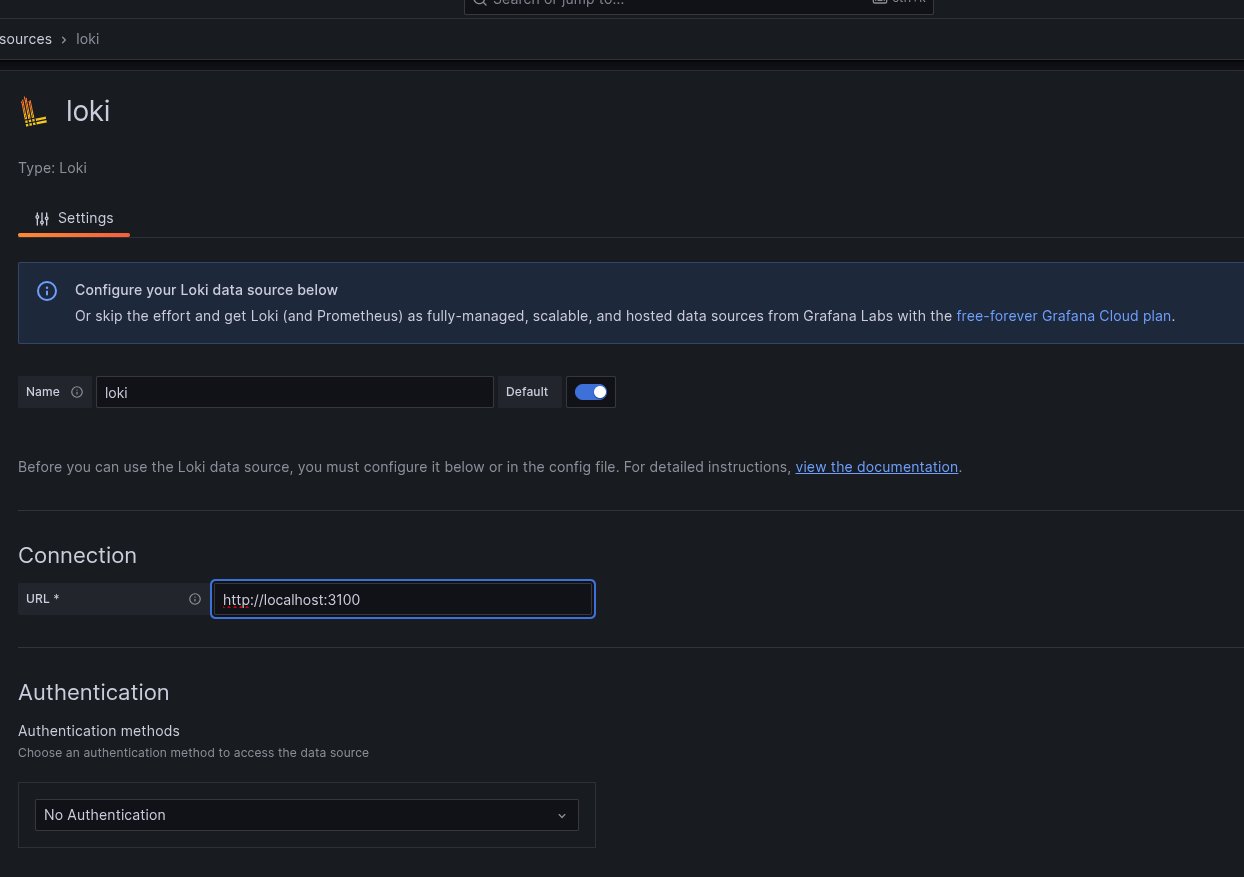Click the loki breadcrumb item
Screen dimensions: 1244x877
point(88,39)
